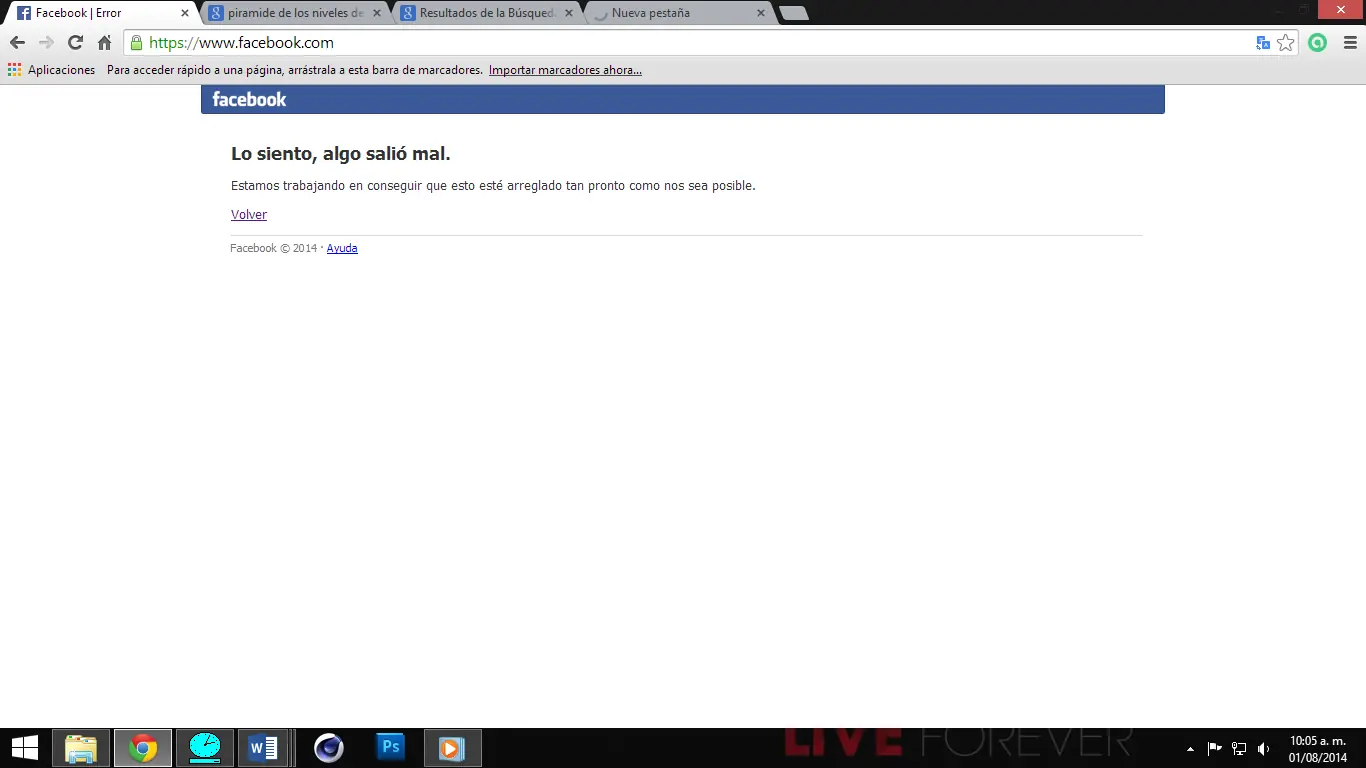Go back to the previous page
The height and width of the screenshot is (768, 1366).
tap(17, 43)
